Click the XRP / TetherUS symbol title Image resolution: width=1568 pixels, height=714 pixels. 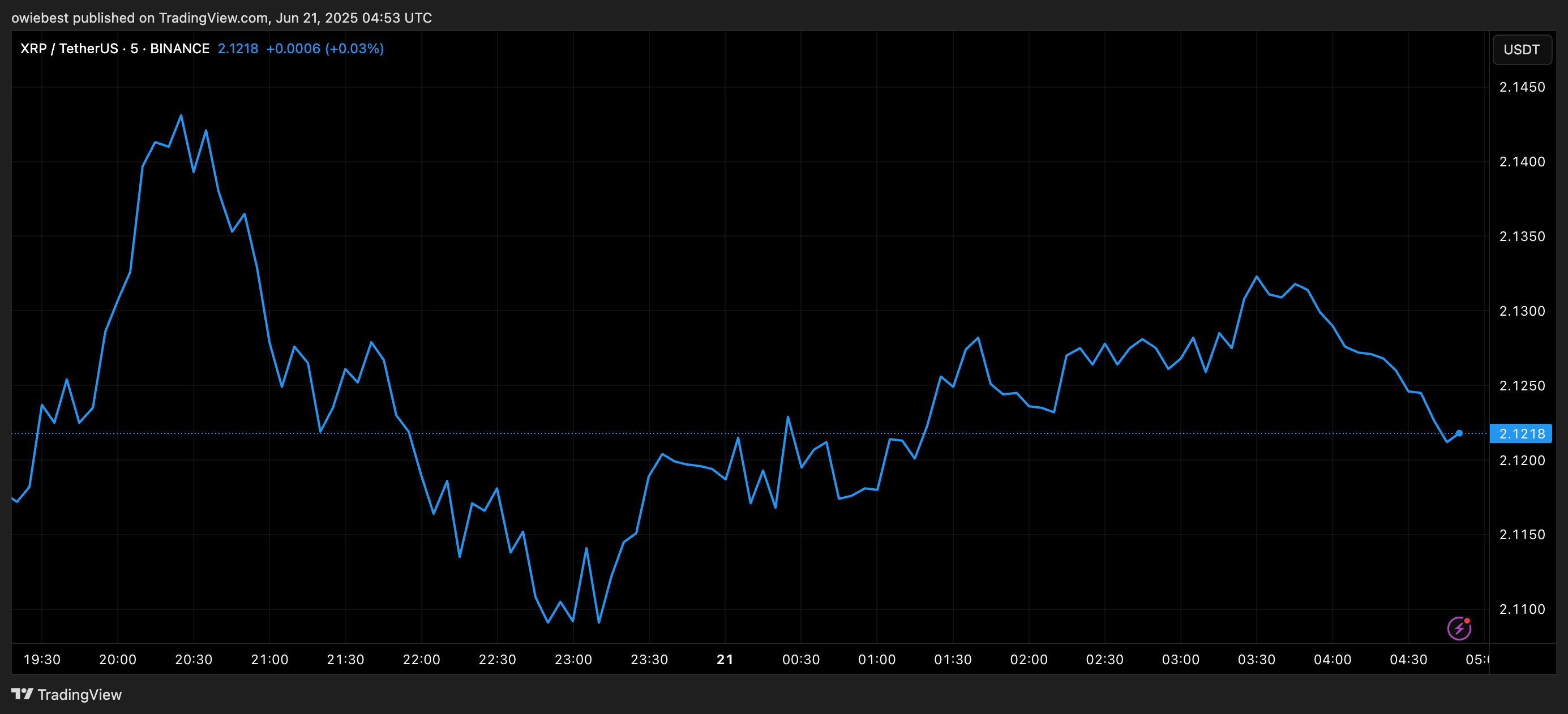pyautogui.click(x=69, y=49)
